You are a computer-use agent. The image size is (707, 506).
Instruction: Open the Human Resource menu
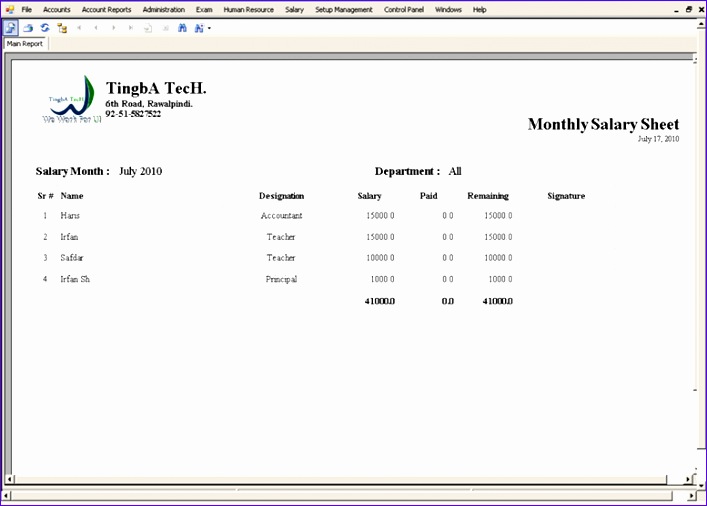248,9
